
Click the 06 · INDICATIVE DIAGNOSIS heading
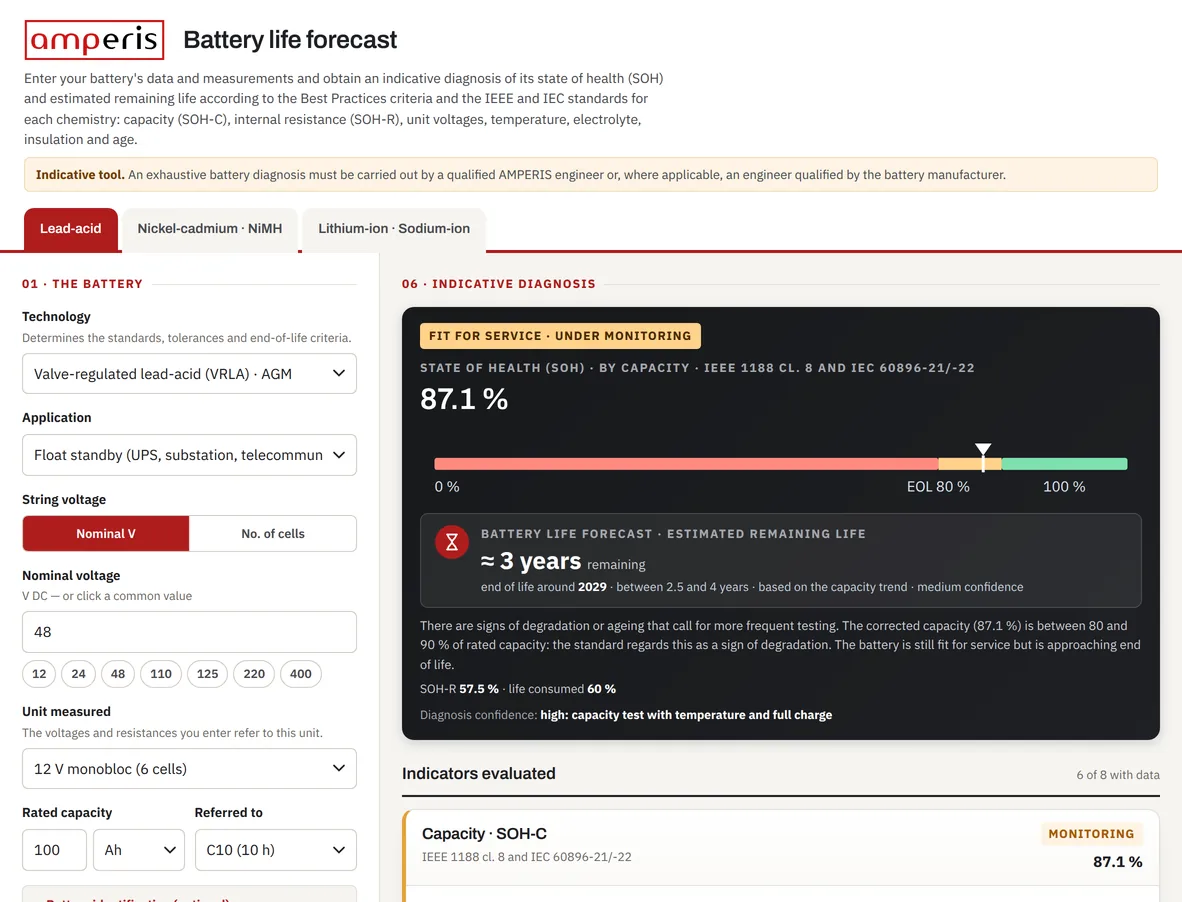498,284
